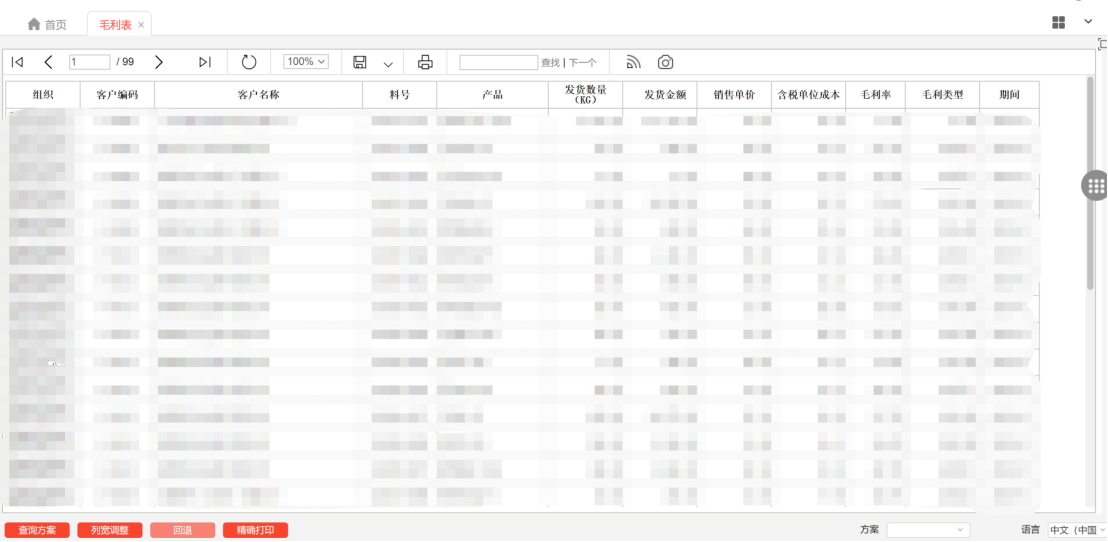Click the save/export disk icon
This screenshot has height=542, width=1108.
(360, 62)
